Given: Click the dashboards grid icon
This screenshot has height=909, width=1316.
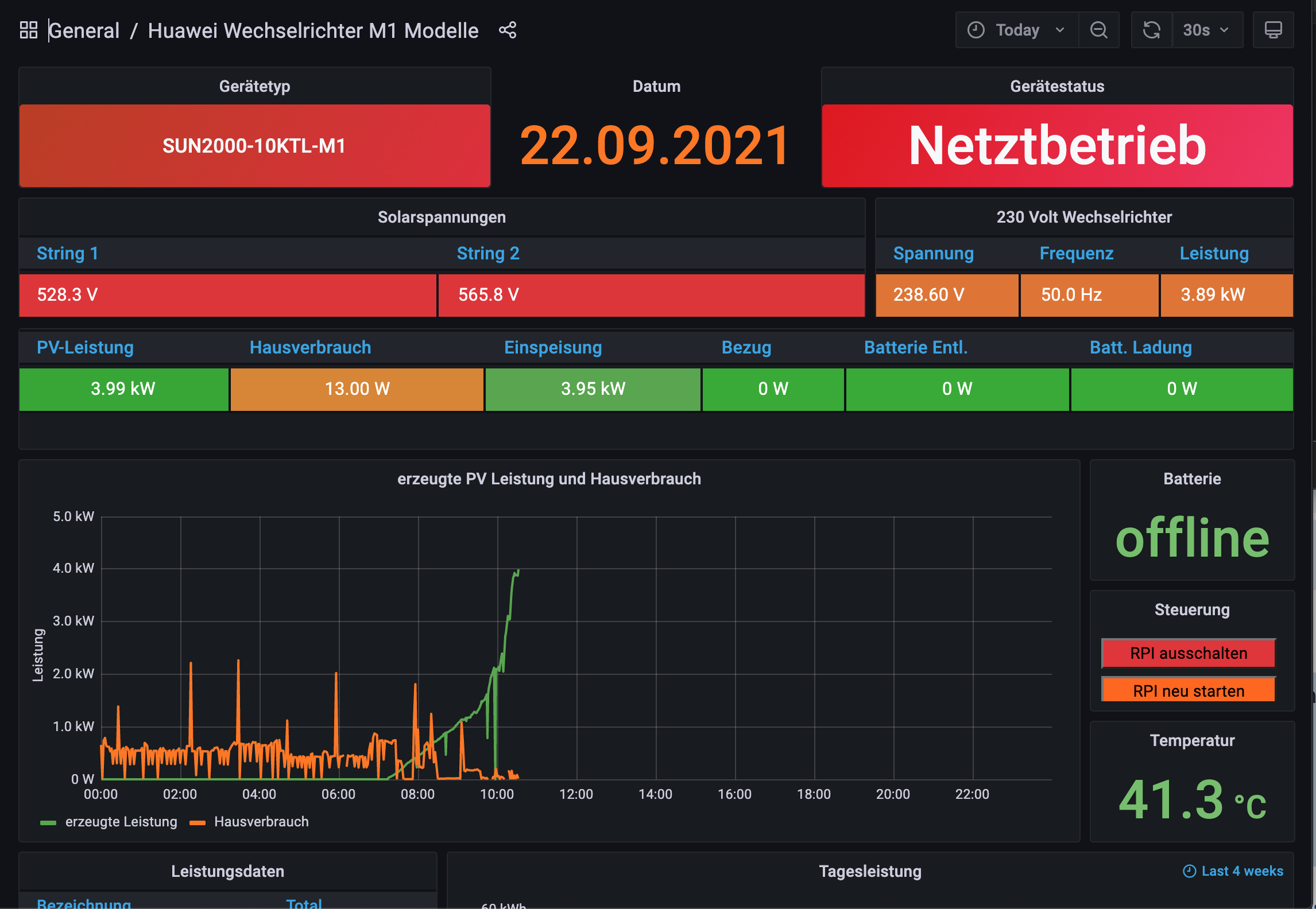Looking at the screenshot, I should tap(28, 30).
